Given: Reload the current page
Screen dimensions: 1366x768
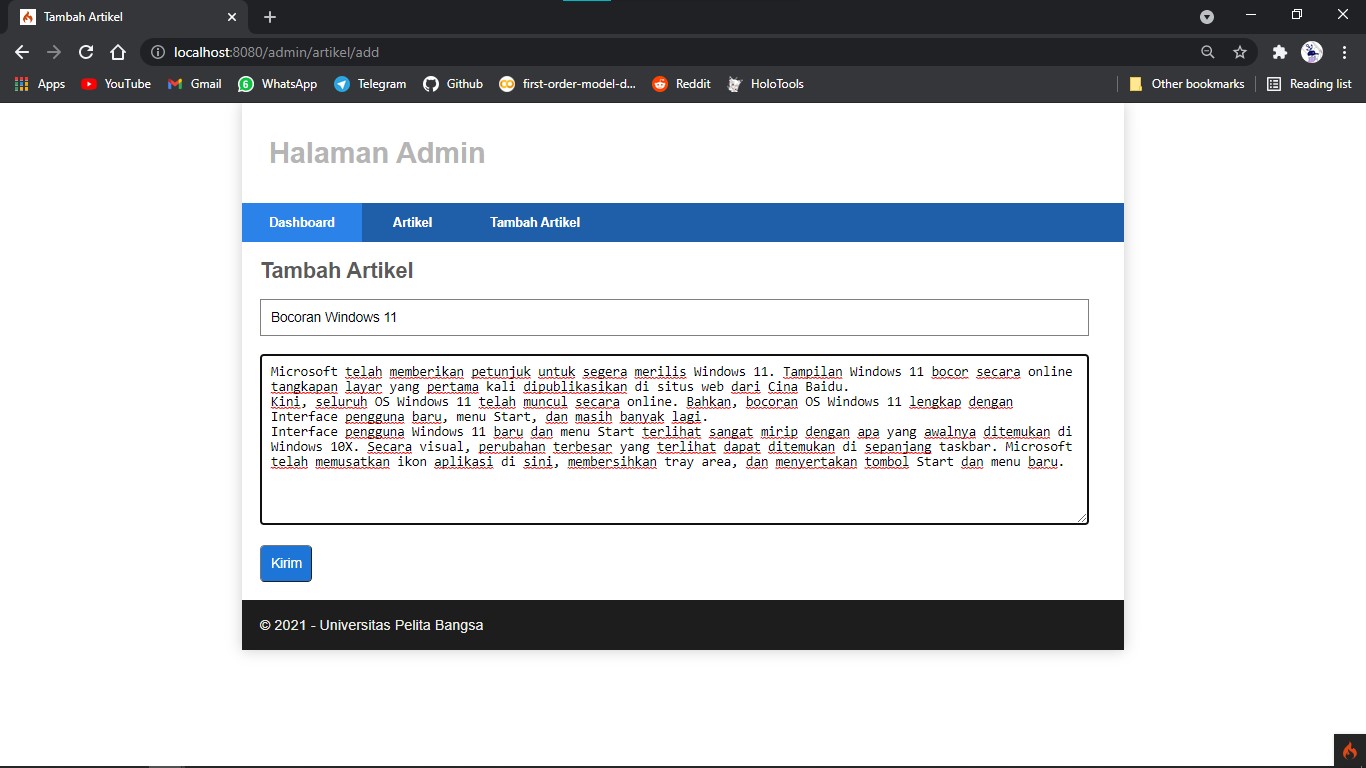Looking at the screenshot, I should [85, 51].
